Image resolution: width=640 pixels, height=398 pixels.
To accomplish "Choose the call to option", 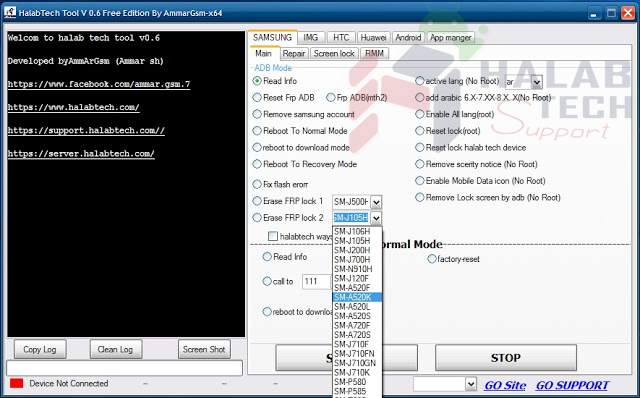I will tap(267, 281).
